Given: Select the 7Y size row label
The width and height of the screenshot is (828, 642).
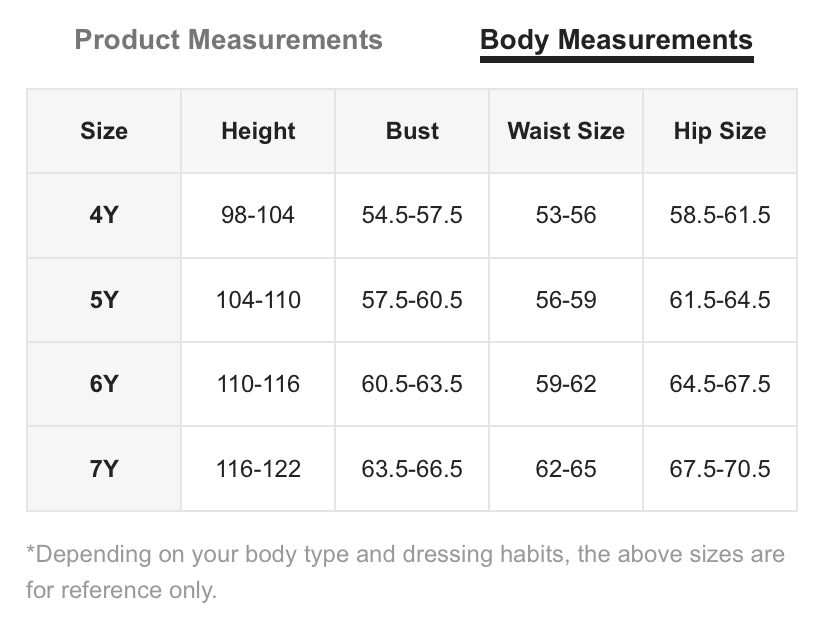Looking at the screenshot, I should click(x=104, y=469).
